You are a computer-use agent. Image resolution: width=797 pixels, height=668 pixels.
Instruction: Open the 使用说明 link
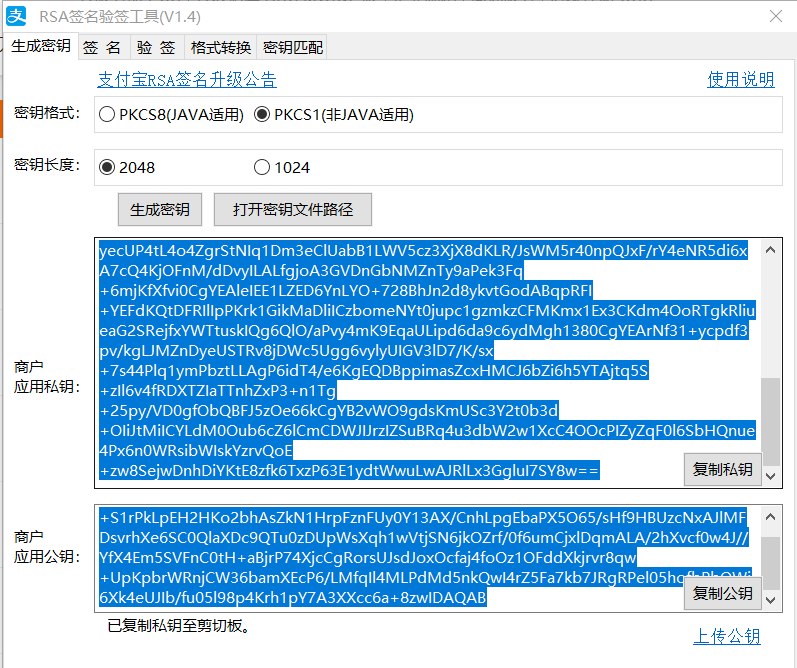(x=741, y=79)
